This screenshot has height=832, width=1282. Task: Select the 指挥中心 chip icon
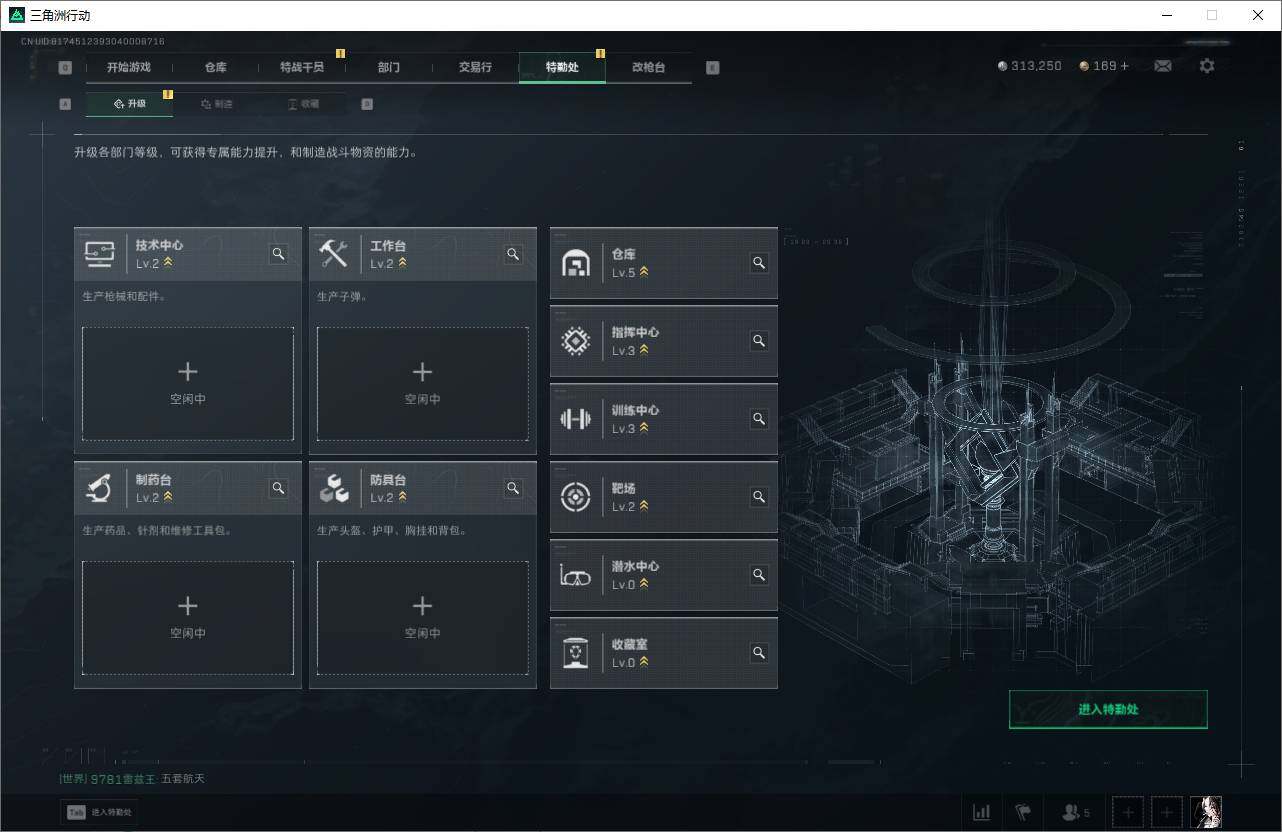[575, 340]
